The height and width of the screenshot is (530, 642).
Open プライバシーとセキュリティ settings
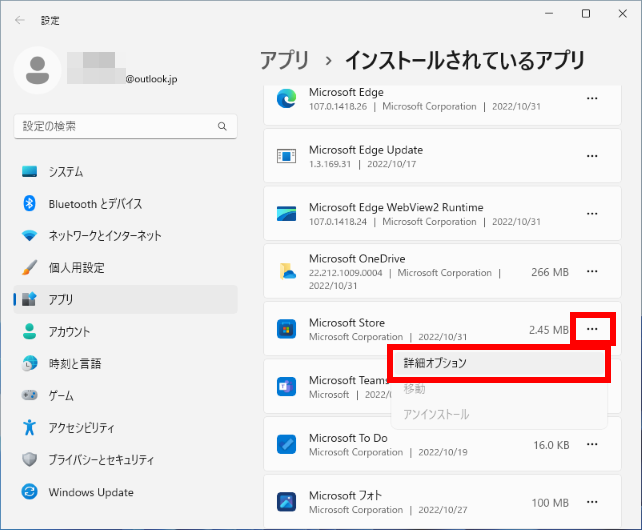pos(125,460)
